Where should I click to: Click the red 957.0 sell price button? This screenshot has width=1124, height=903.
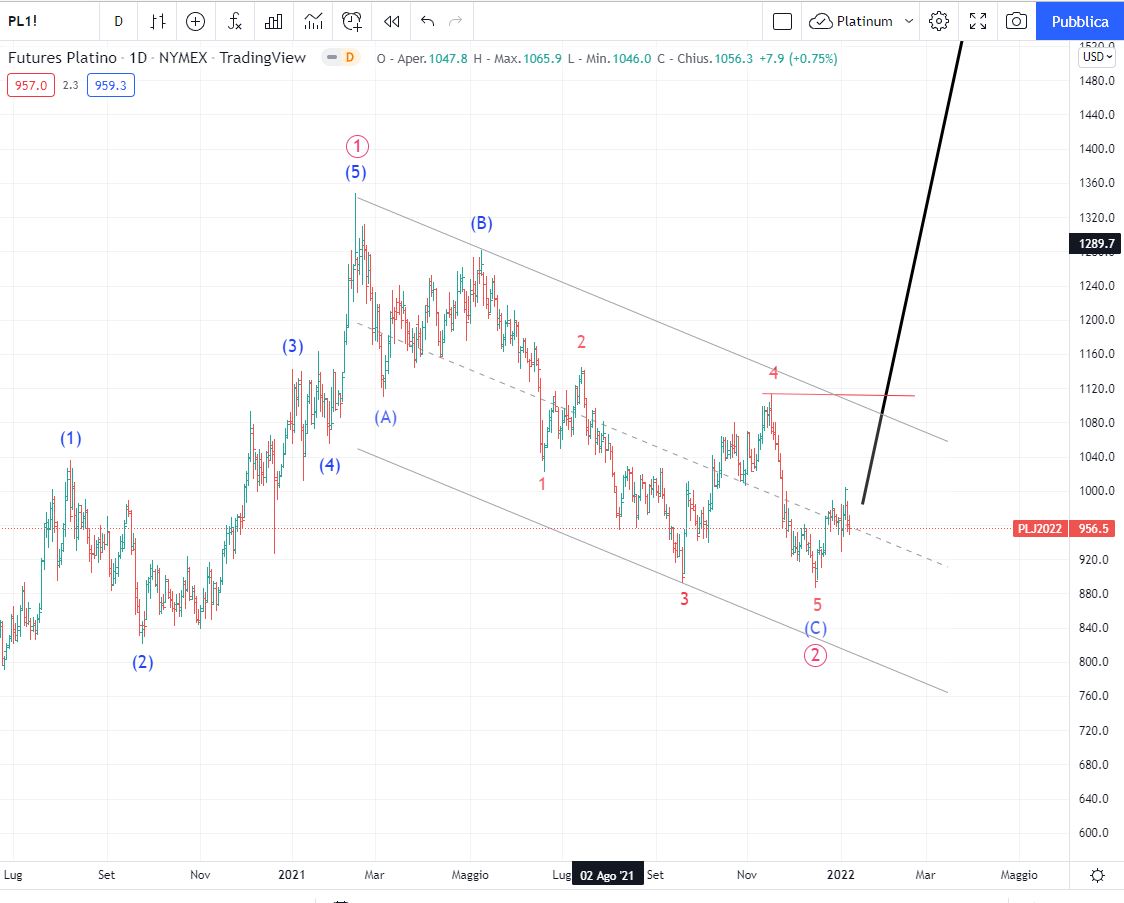pyautogui.click(x=31, y=85)
